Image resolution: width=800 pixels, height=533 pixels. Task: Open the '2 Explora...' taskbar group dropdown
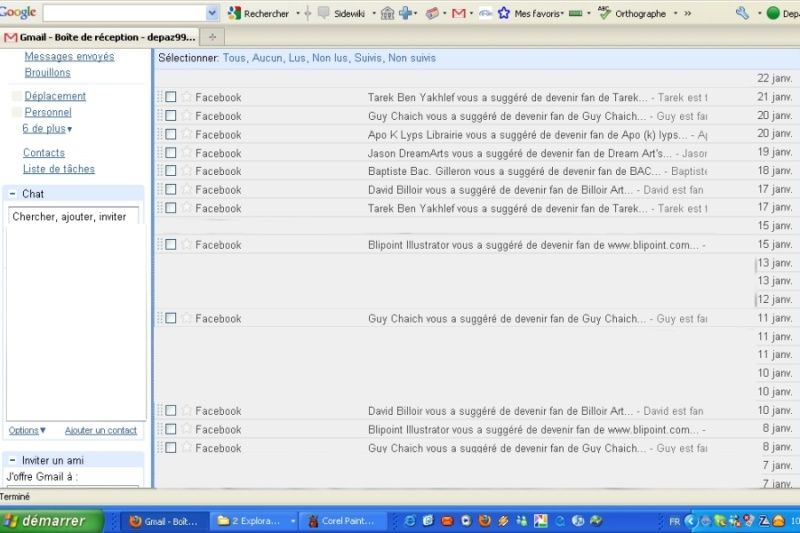click(x=293, y=521)
